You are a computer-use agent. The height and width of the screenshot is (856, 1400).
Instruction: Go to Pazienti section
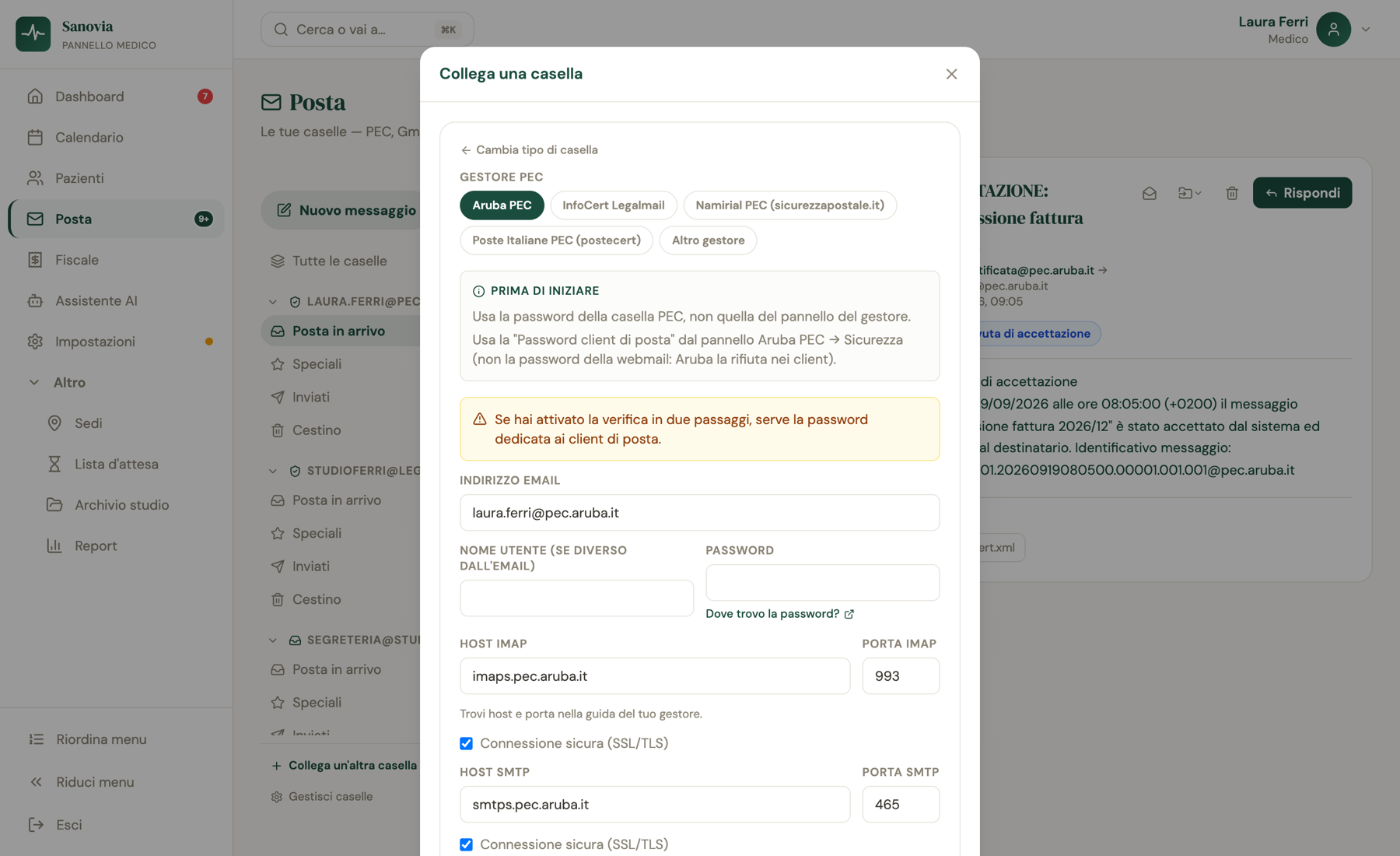pos(117,178)
